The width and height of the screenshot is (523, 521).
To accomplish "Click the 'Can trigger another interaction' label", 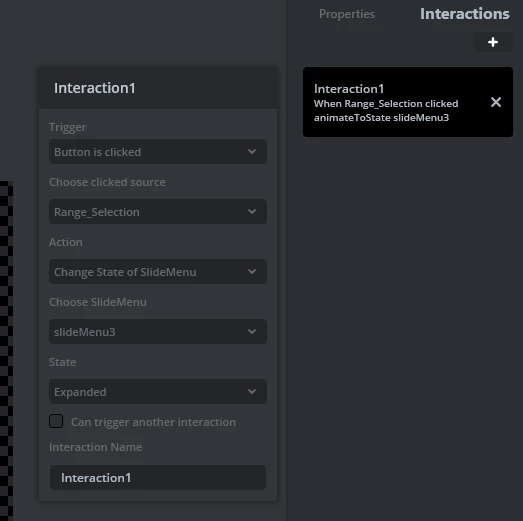I will click(x=153, y=422).
